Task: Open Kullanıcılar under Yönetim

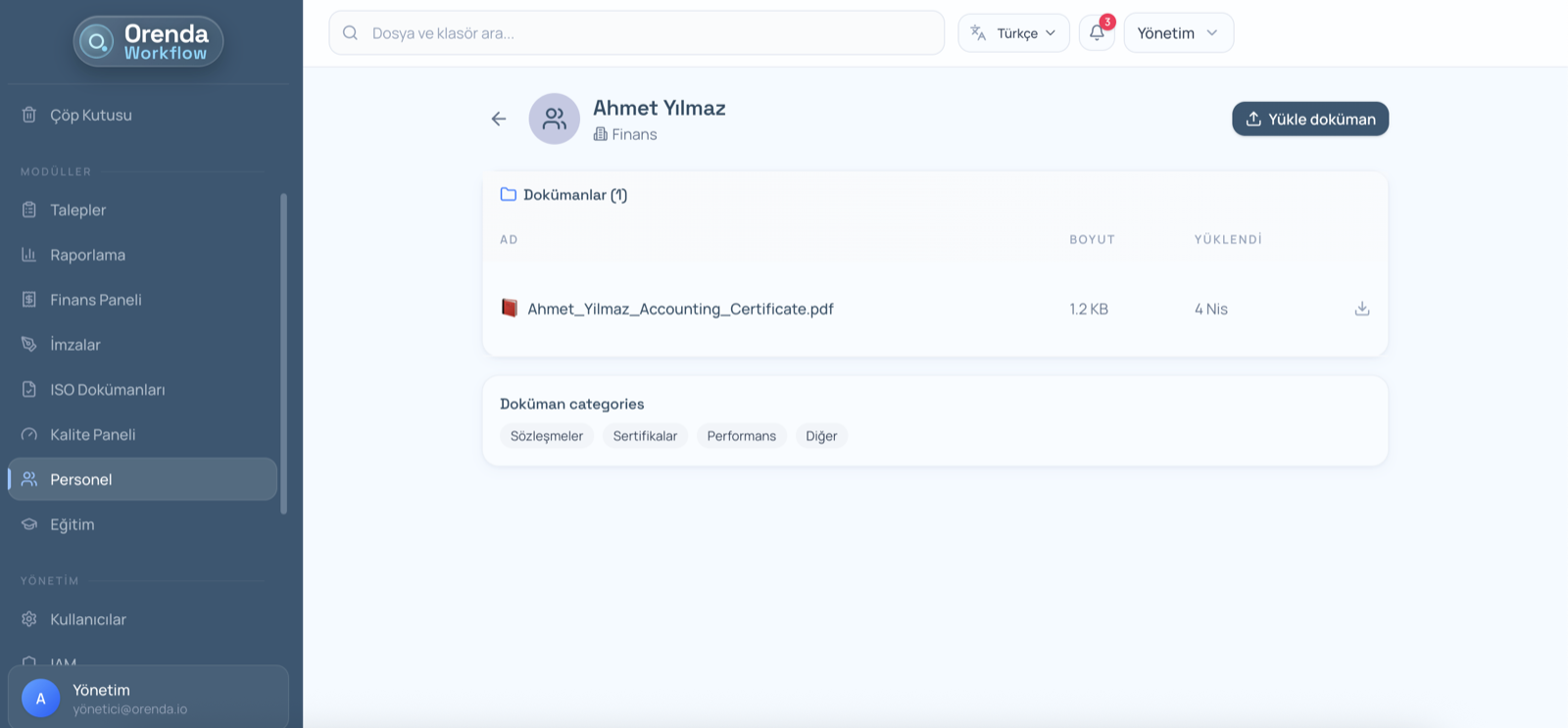Action: tap(142, 619)
